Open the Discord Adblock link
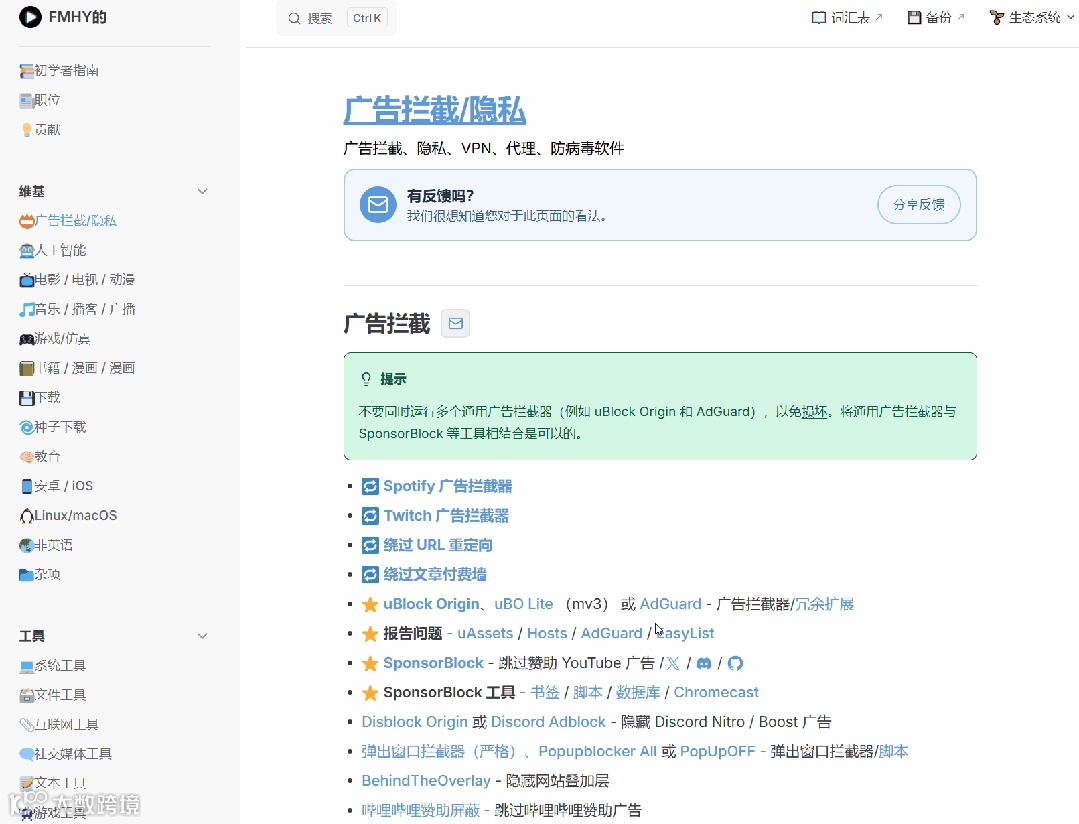Viewport: 1079px width, 824px height. pyautogui.click(x=548, y=722)
